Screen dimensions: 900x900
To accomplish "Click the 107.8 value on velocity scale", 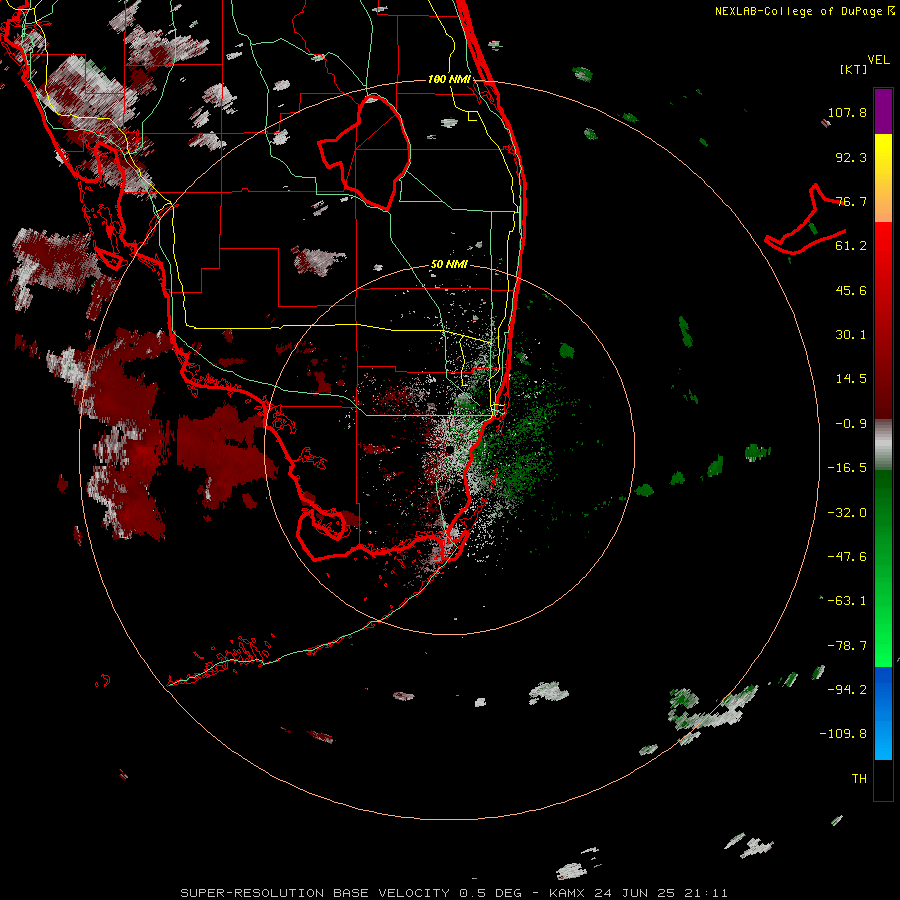I will [x=847, y=112].
